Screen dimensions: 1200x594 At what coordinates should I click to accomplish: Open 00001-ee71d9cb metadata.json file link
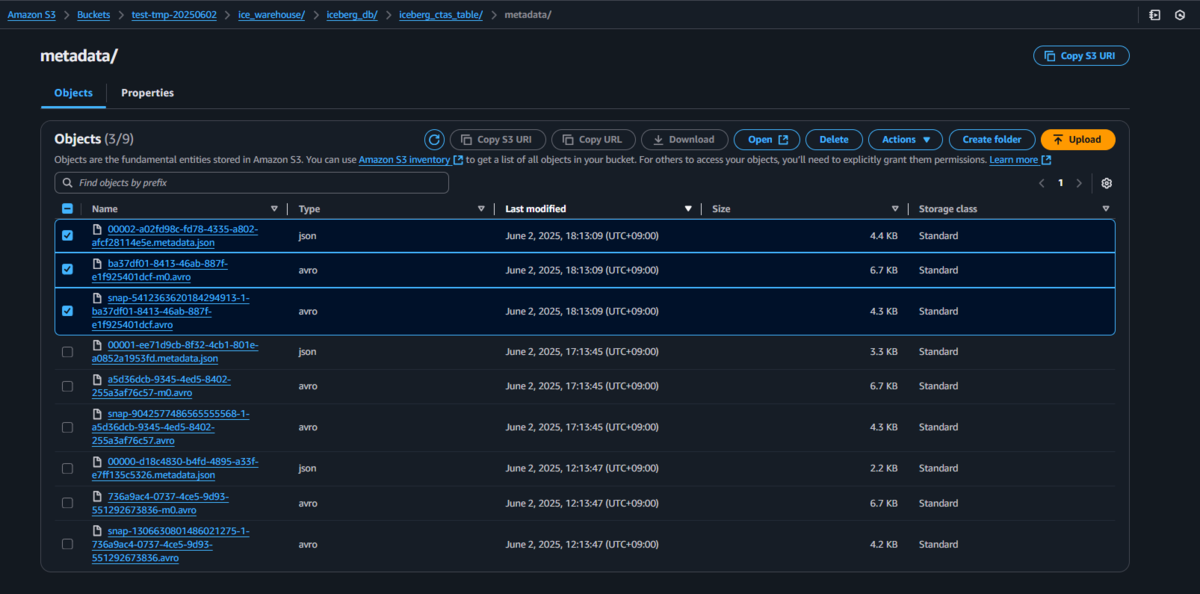click(x=175, y=352)
